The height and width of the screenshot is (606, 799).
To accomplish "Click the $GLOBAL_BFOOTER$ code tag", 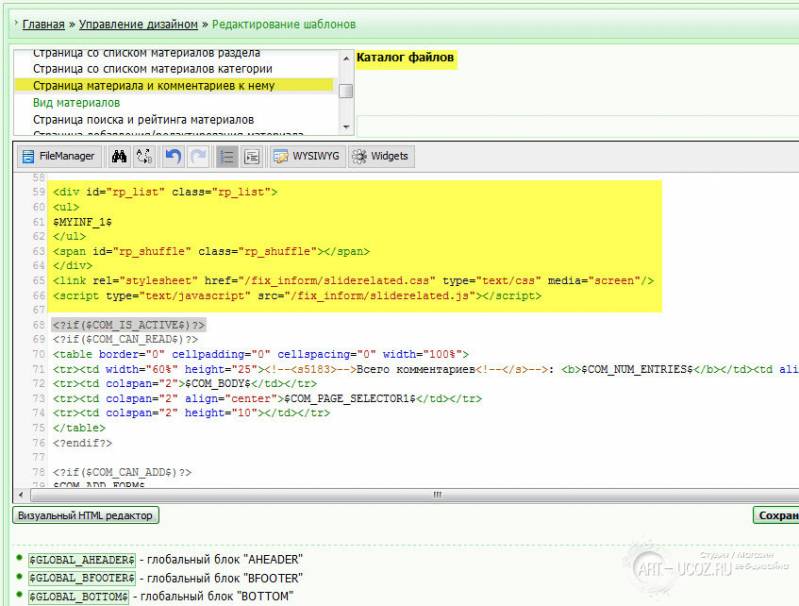I will pos(82,578).
